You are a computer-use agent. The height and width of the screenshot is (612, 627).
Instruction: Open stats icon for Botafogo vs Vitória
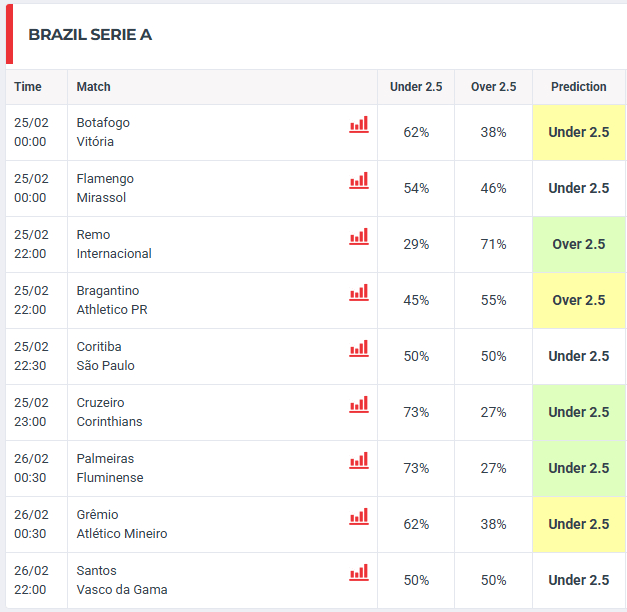coord(358,125)
